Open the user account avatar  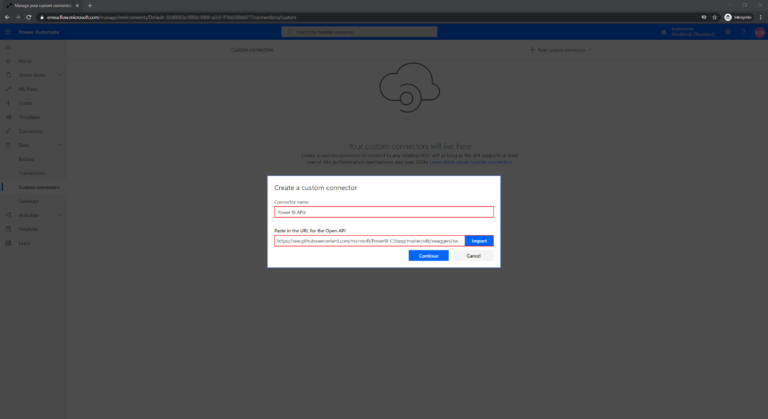(x=758, y=32)
